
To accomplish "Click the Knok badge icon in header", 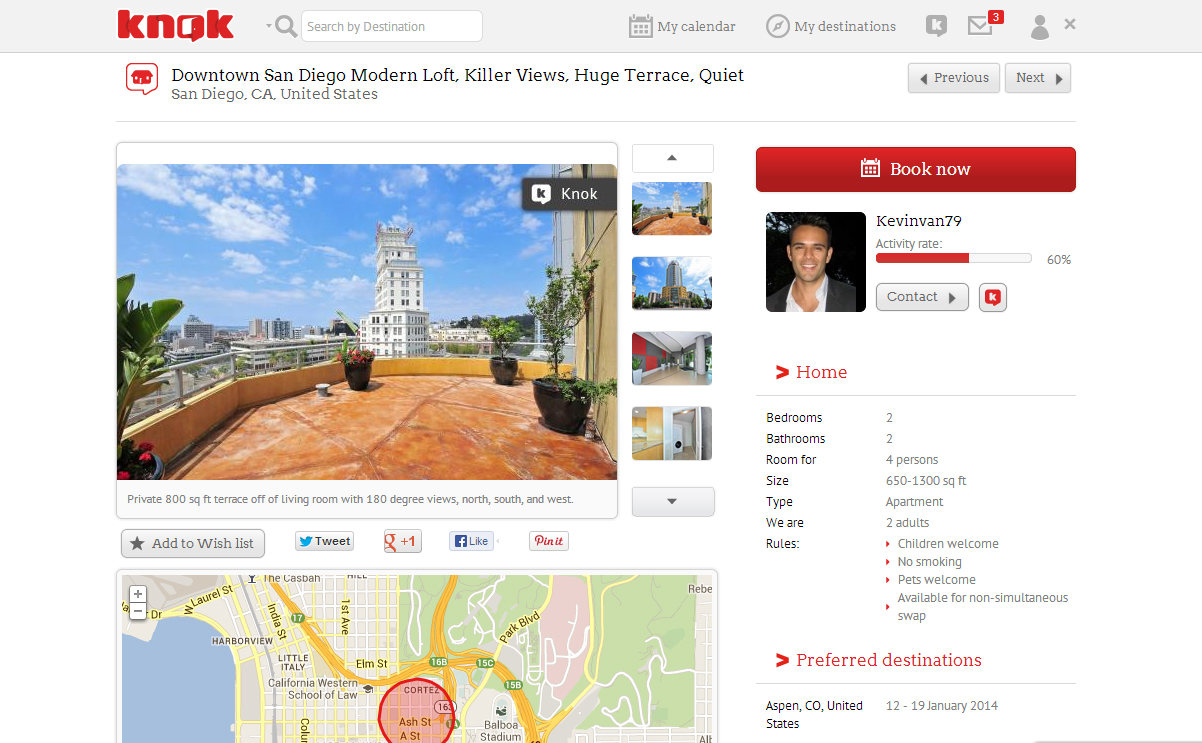I will tap(936, 26).
